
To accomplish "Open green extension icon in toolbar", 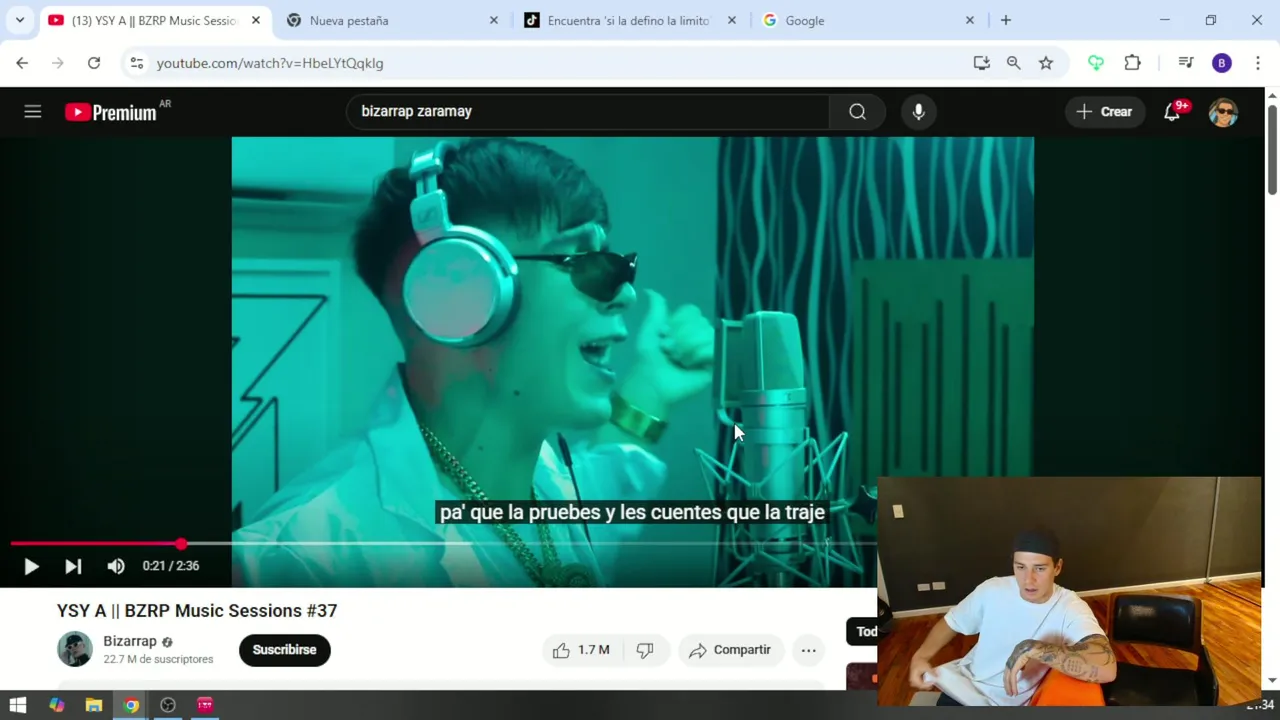I will pos(1096,63).
